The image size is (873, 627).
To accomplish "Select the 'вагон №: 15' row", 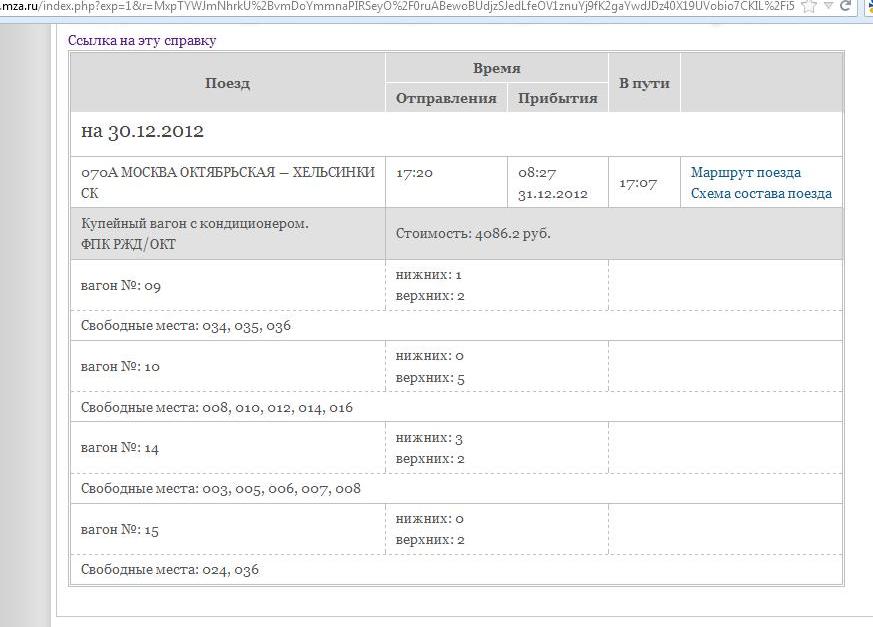I will (120, 530).
